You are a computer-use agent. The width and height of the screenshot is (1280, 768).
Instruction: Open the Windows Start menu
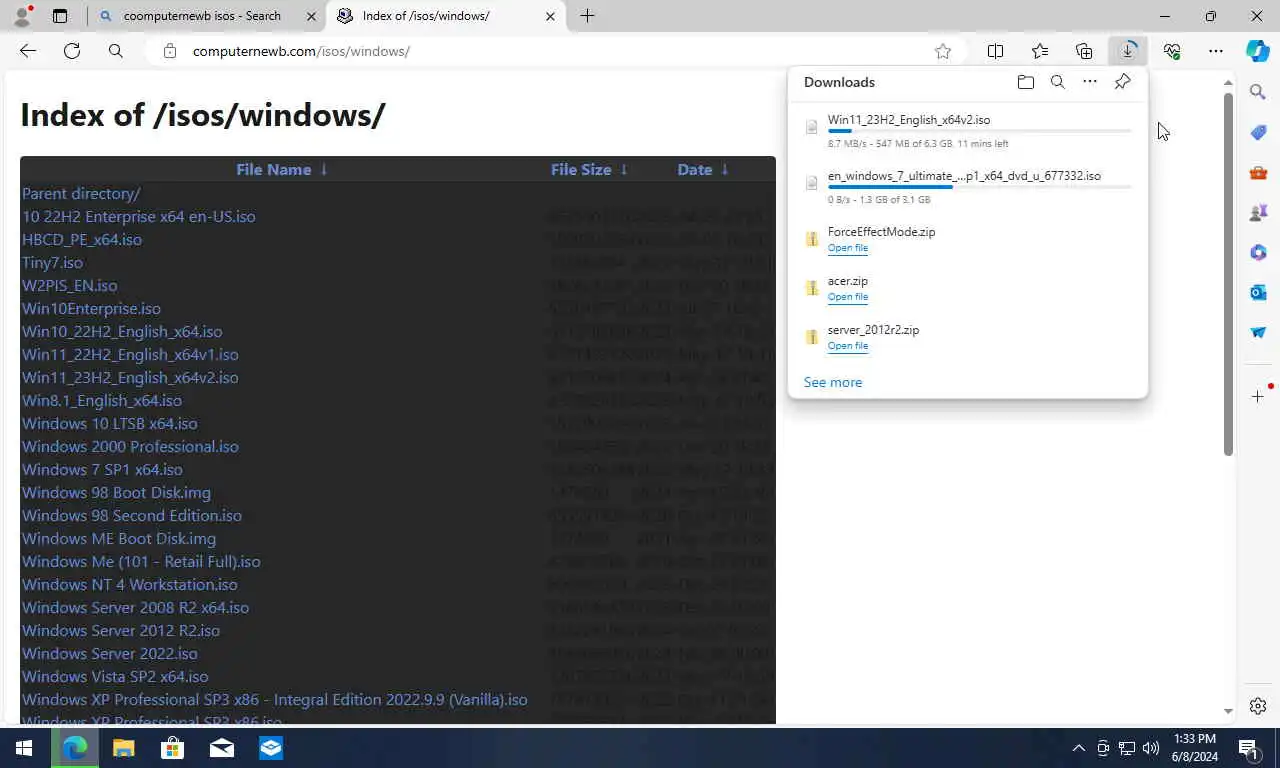[24, 748]
